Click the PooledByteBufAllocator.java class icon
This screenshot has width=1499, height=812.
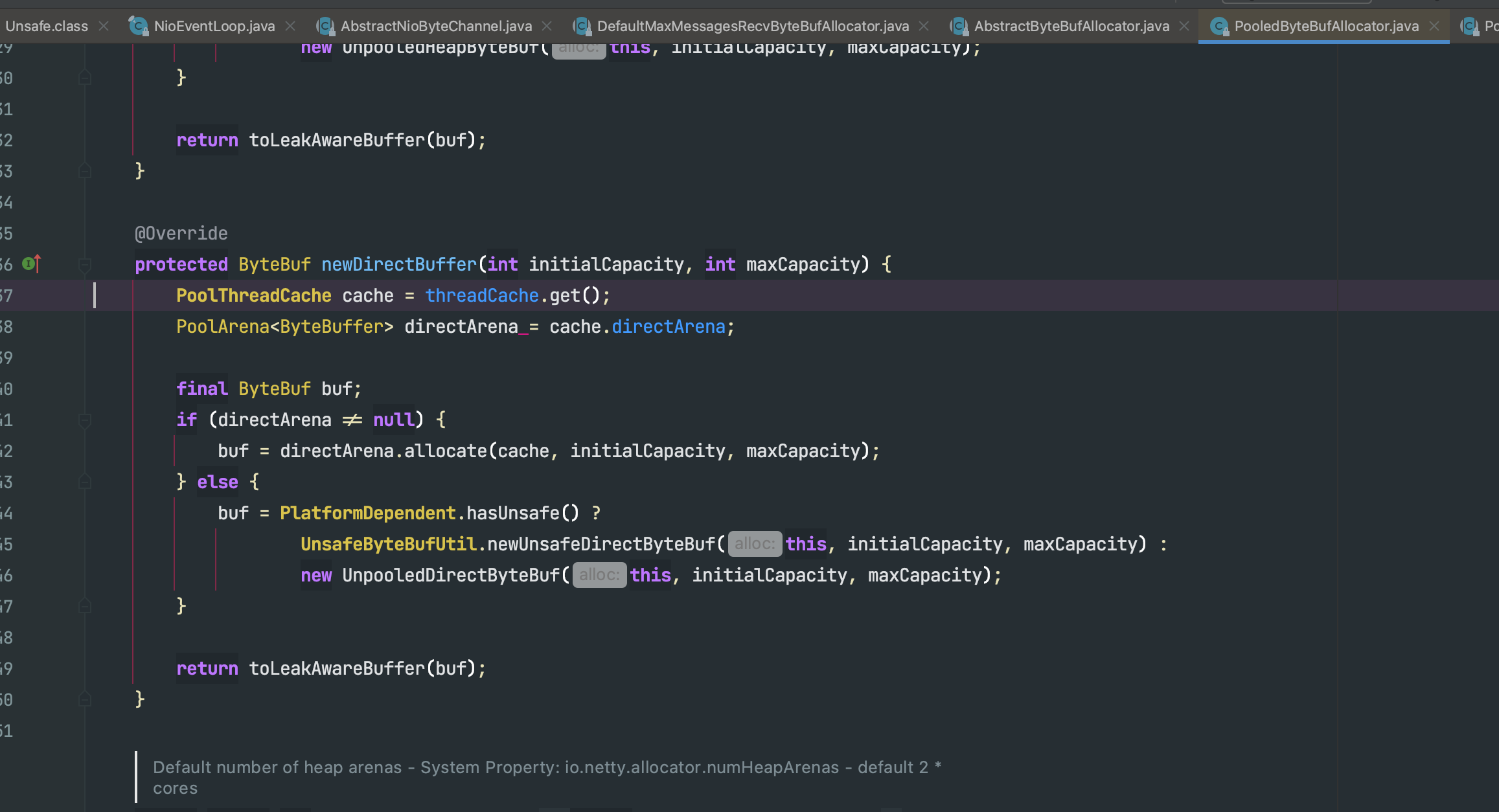pyautogui.click(x=1219, y=26)
